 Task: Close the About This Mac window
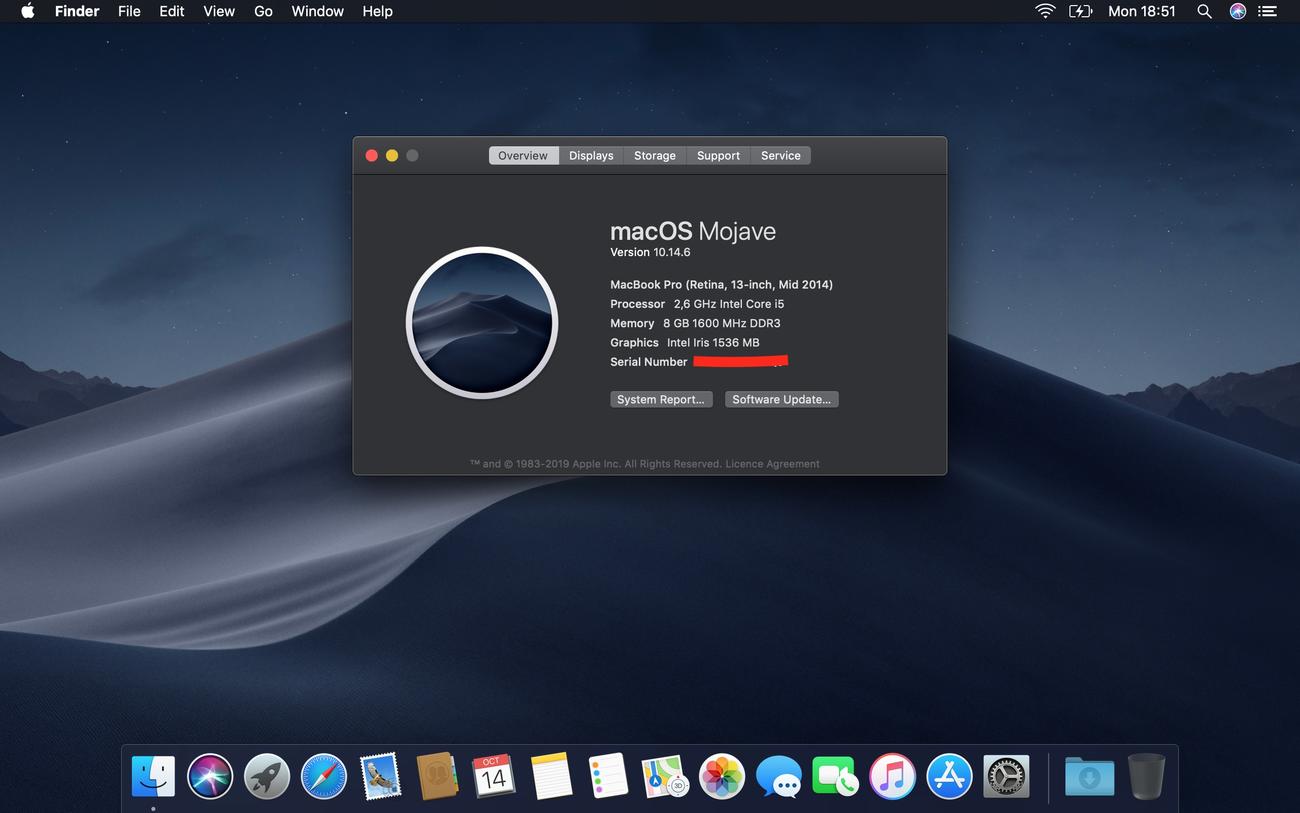[371, 155]
